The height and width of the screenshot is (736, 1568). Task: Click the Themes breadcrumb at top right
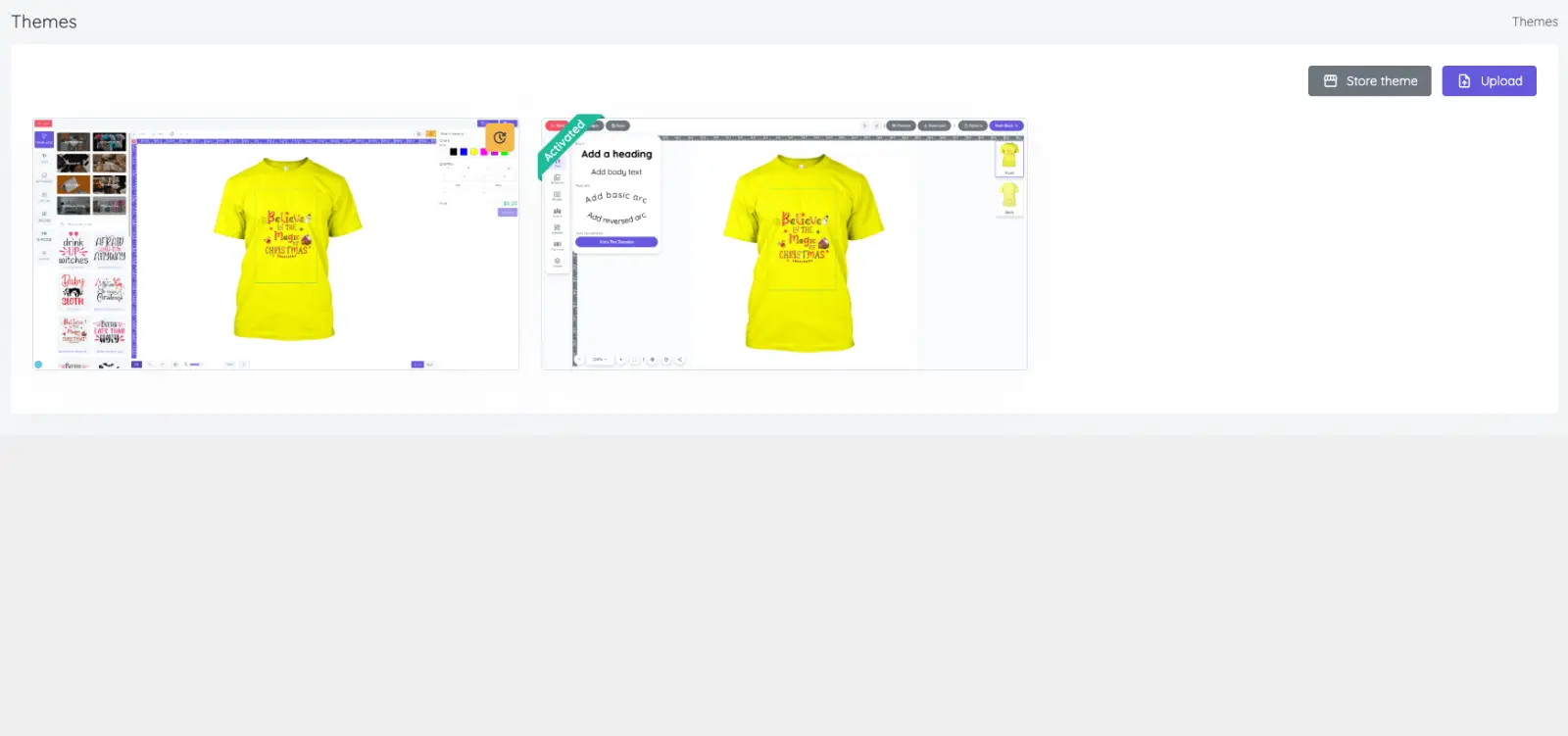coord(1534,22)
